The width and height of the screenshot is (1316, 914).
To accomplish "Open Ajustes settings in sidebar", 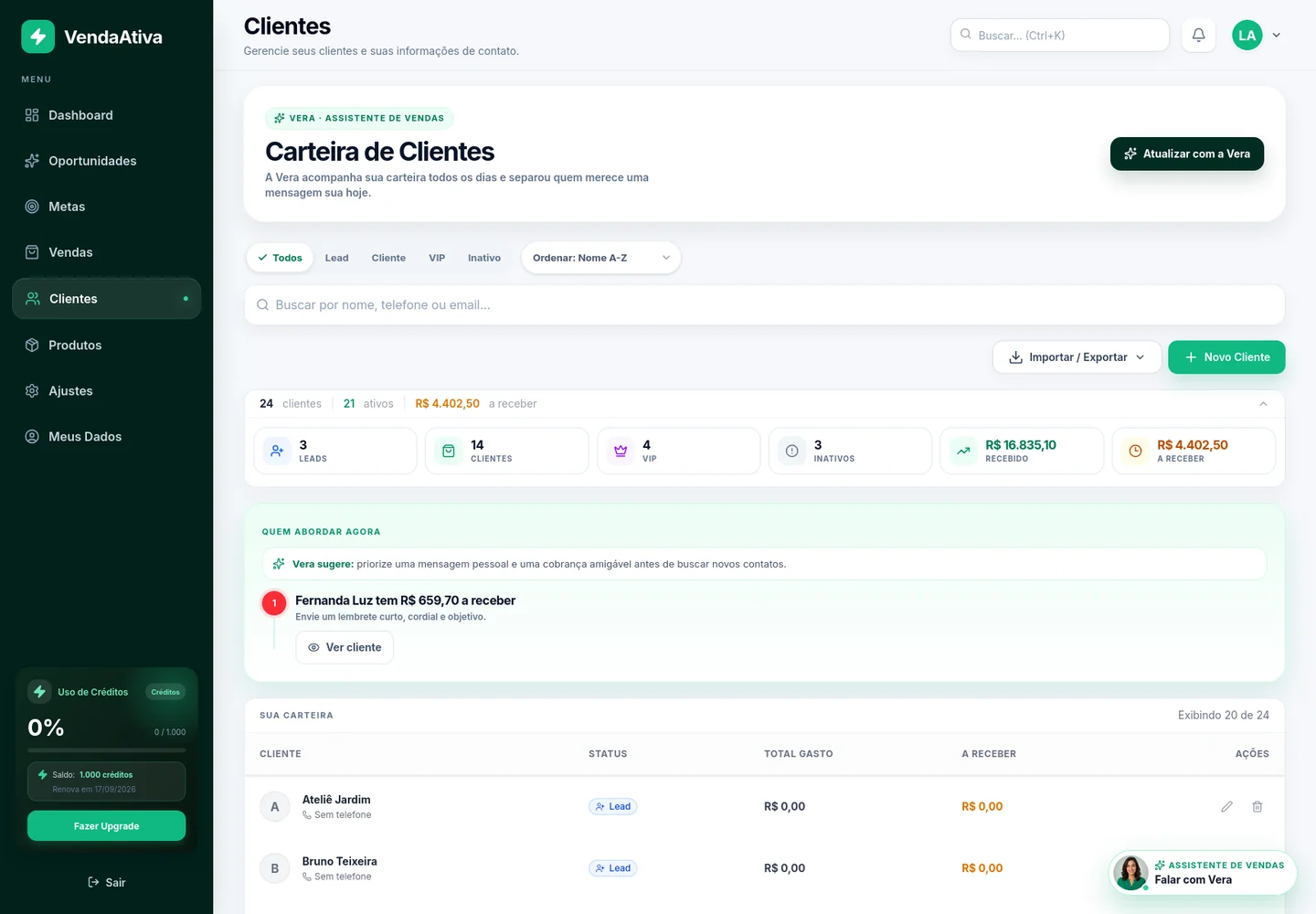I will (x=106, y=391).
